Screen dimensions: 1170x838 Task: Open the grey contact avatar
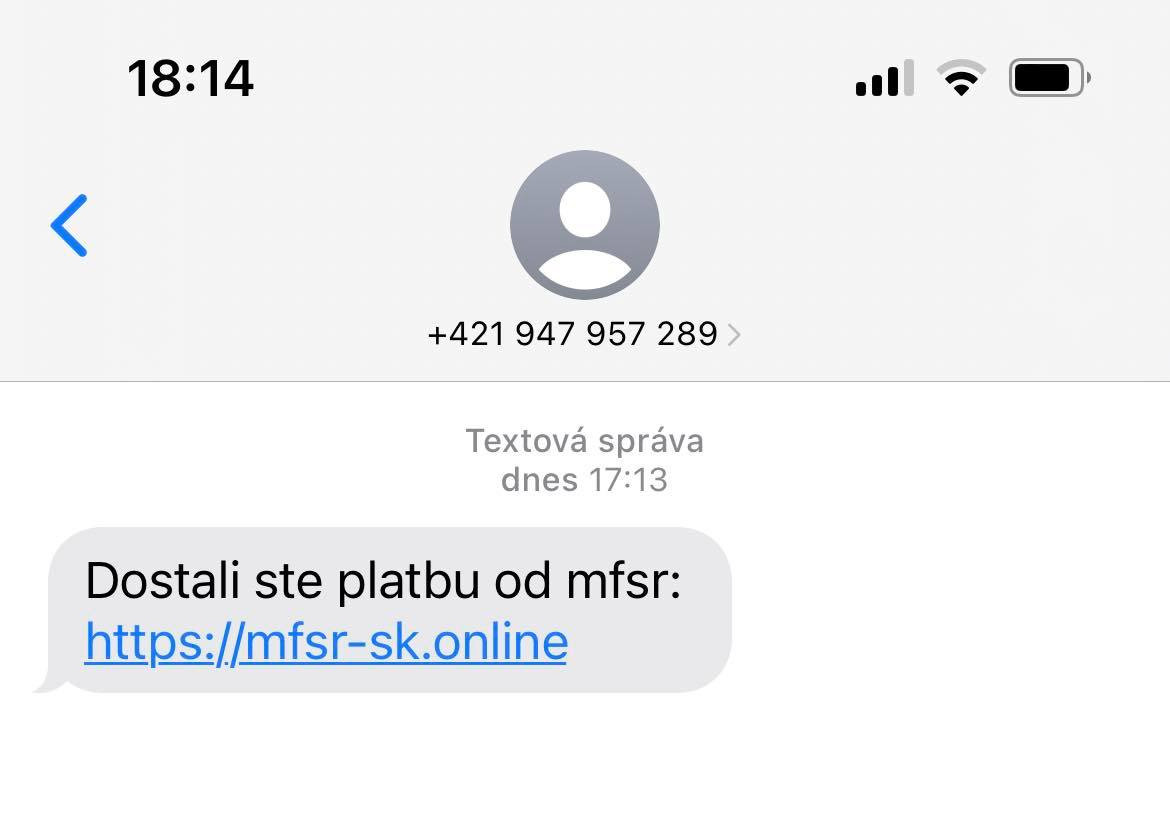(585, 225)
